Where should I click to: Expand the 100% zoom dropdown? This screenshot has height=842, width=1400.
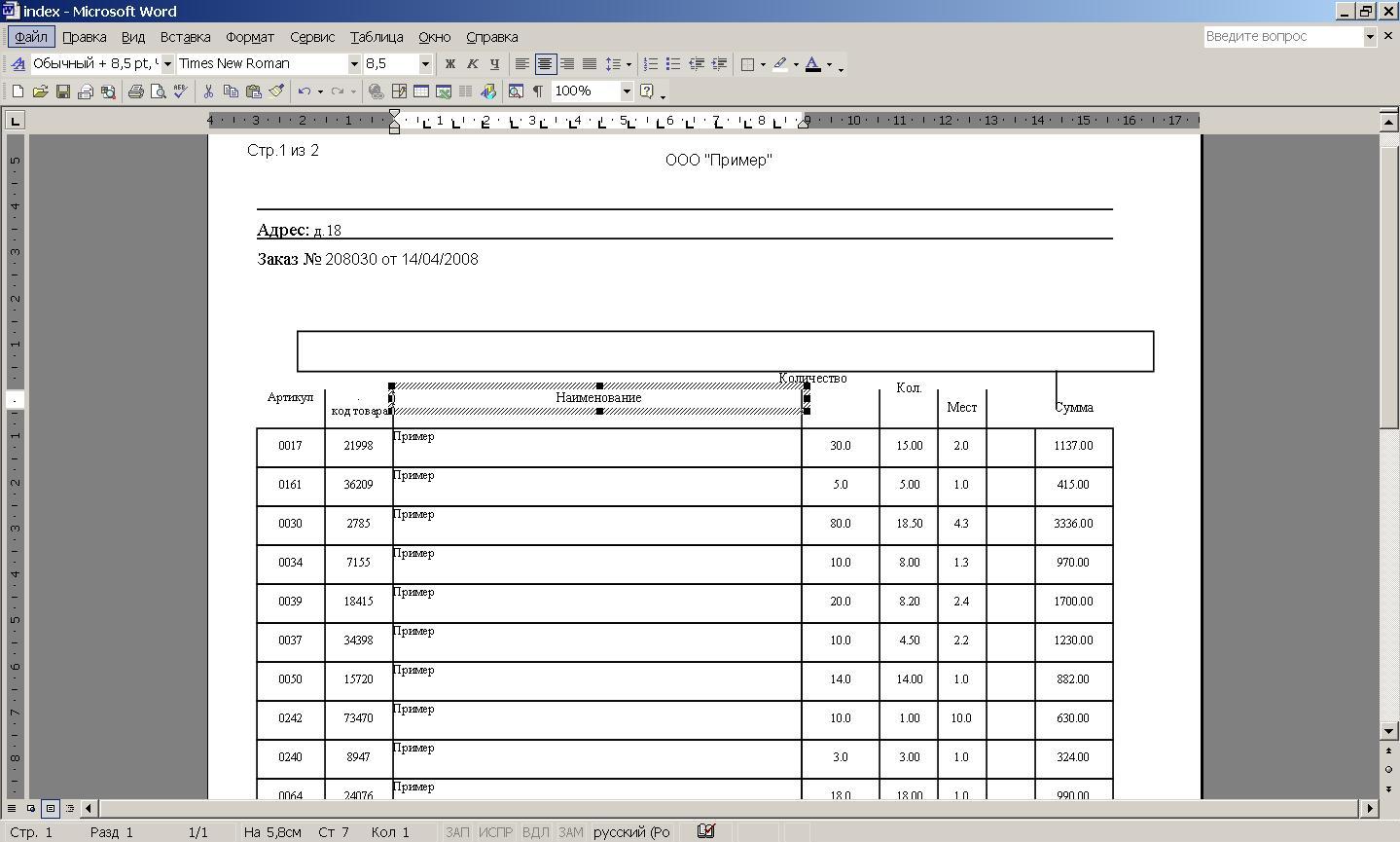coord(627,92)
